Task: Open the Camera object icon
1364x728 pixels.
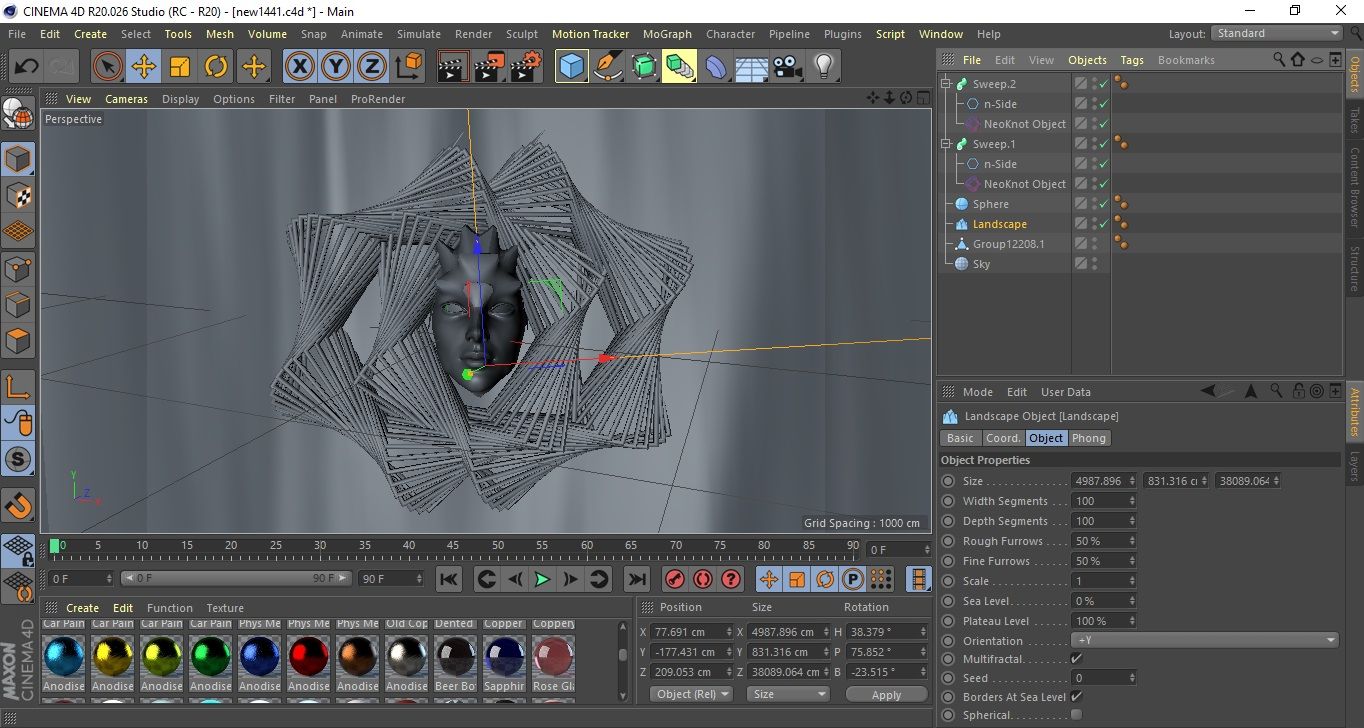Action: pos(788,67)
